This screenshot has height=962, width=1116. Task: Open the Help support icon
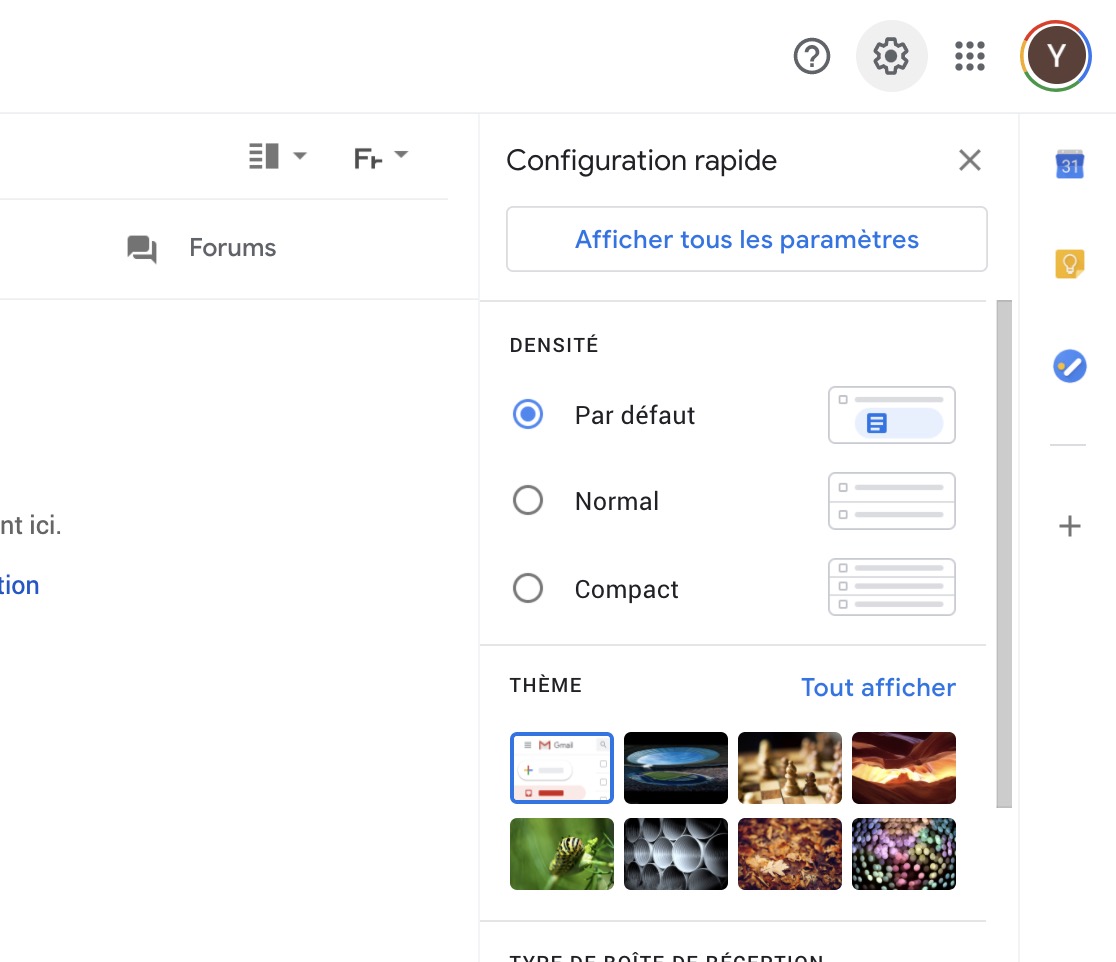point(811,57)
